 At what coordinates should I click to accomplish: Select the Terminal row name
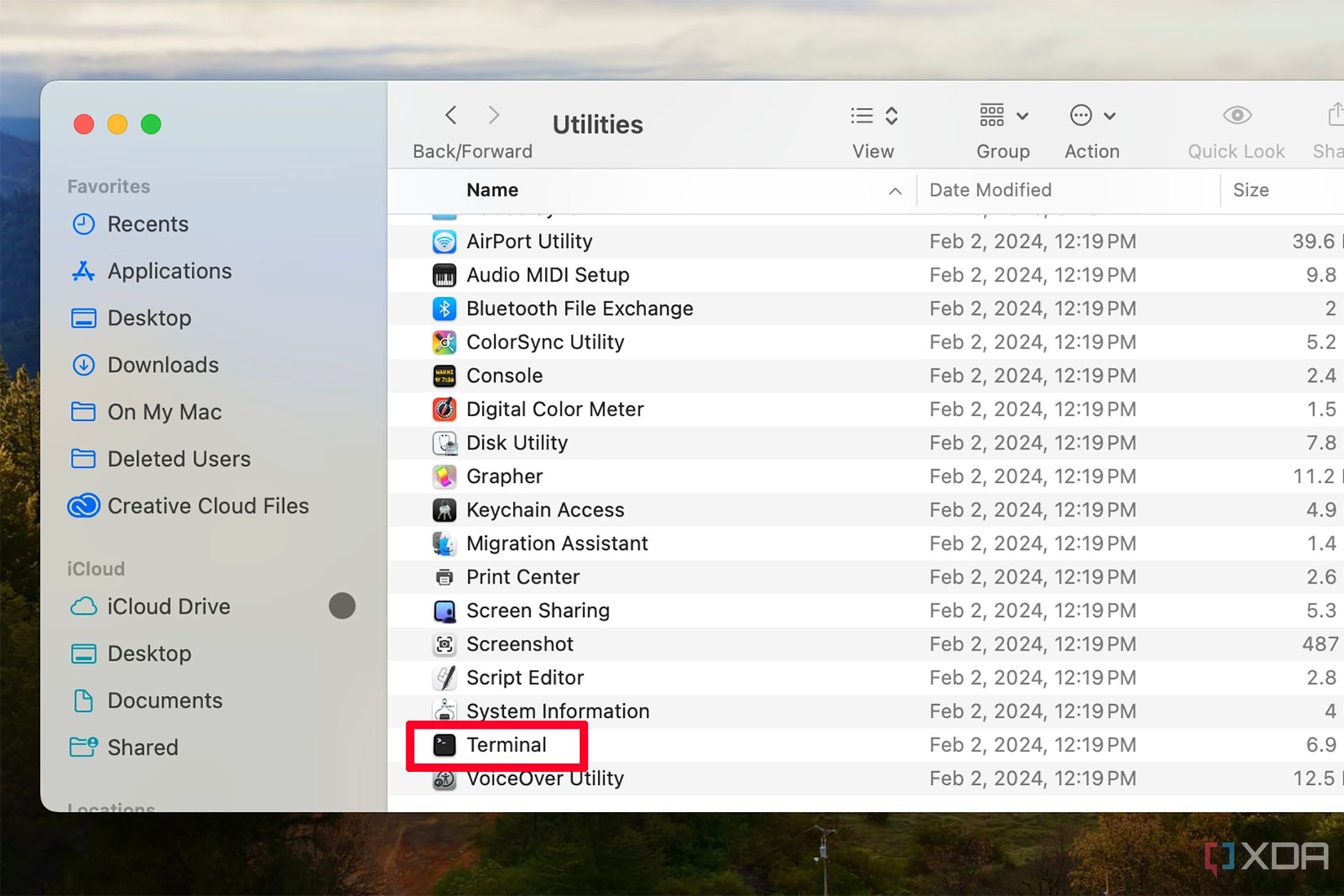(506, 745)
